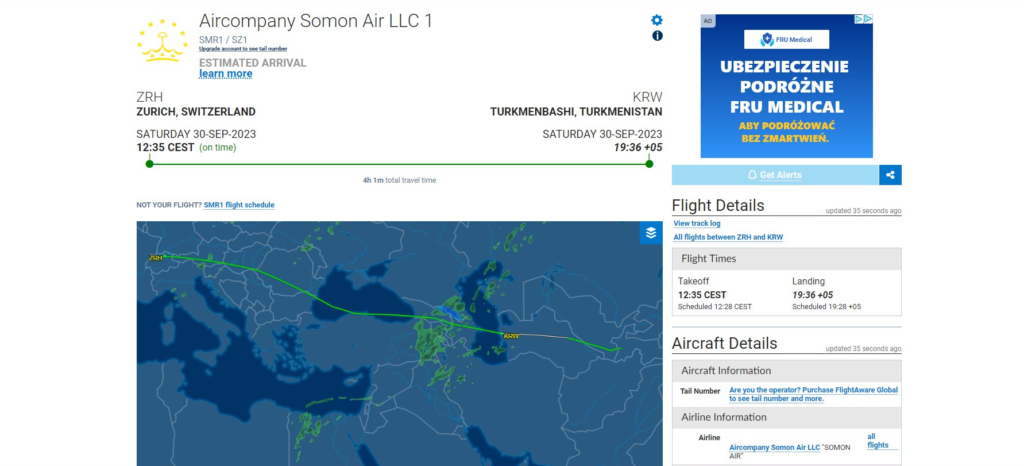This screenshot has width=1024, height=466.
Task: Click the Get Alerts button
Action: point(775,175)
